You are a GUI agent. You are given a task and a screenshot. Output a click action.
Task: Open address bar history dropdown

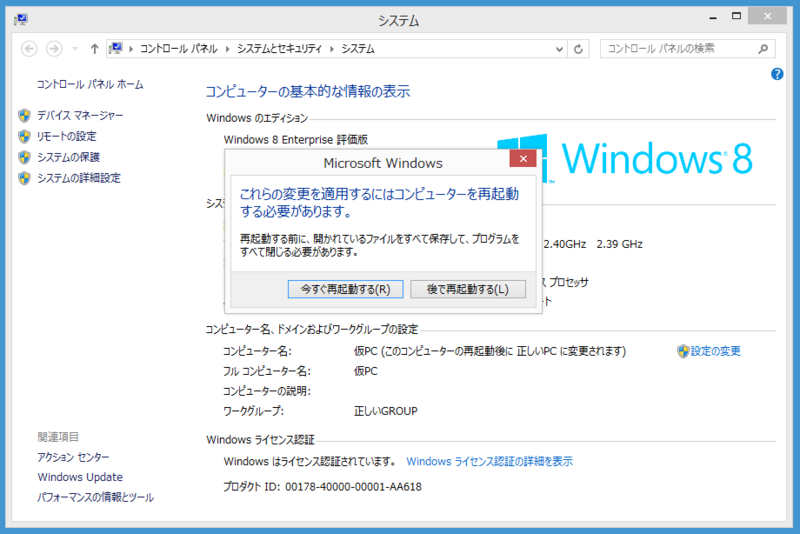559,49
